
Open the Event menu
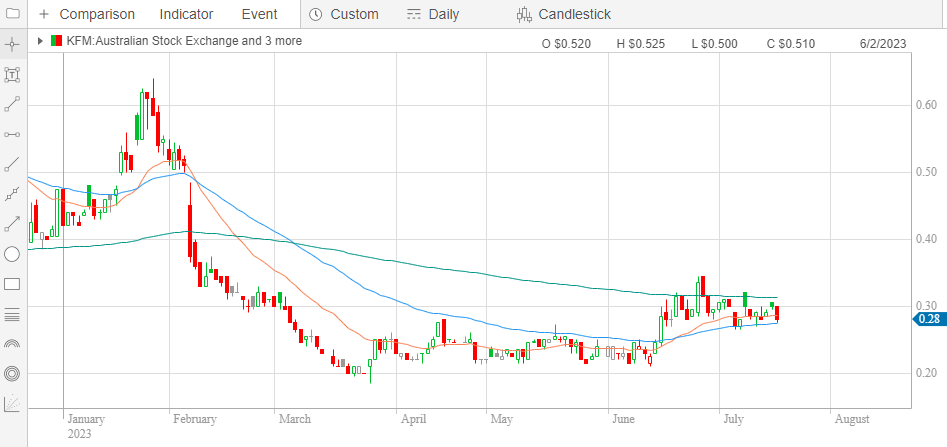[259, 14]
